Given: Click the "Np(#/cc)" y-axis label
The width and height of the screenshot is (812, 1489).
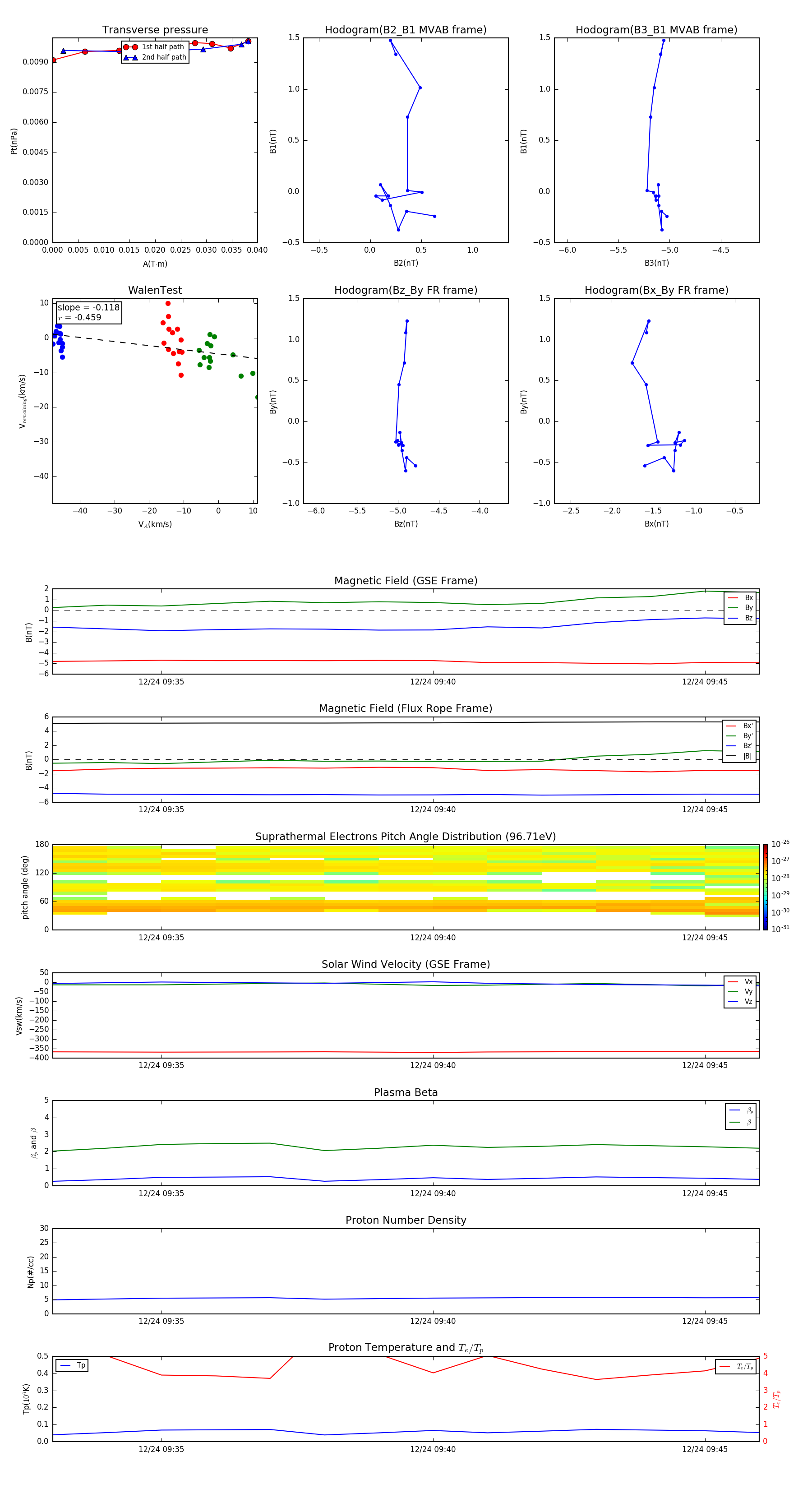Looking at the screenshot, I should pyautogui.click(x=31, y=1272).
